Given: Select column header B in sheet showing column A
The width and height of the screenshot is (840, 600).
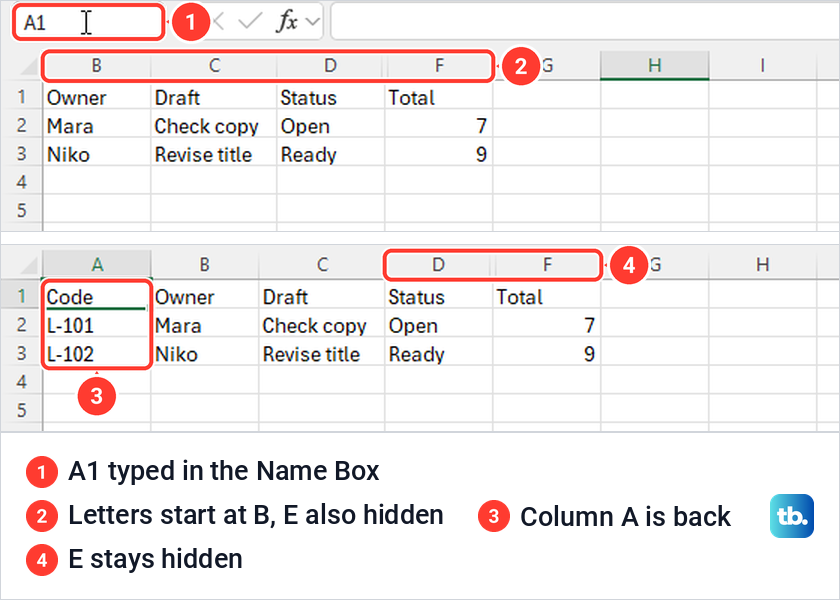Looking at the screenshot, I should click(x=205, y=265).
